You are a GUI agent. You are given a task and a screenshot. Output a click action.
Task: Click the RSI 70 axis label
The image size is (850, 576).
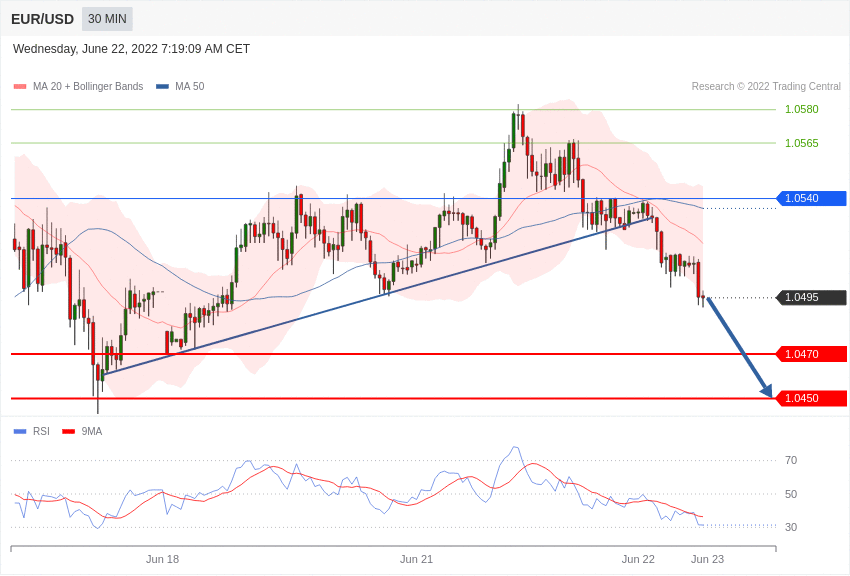click(x=791, y=461)
